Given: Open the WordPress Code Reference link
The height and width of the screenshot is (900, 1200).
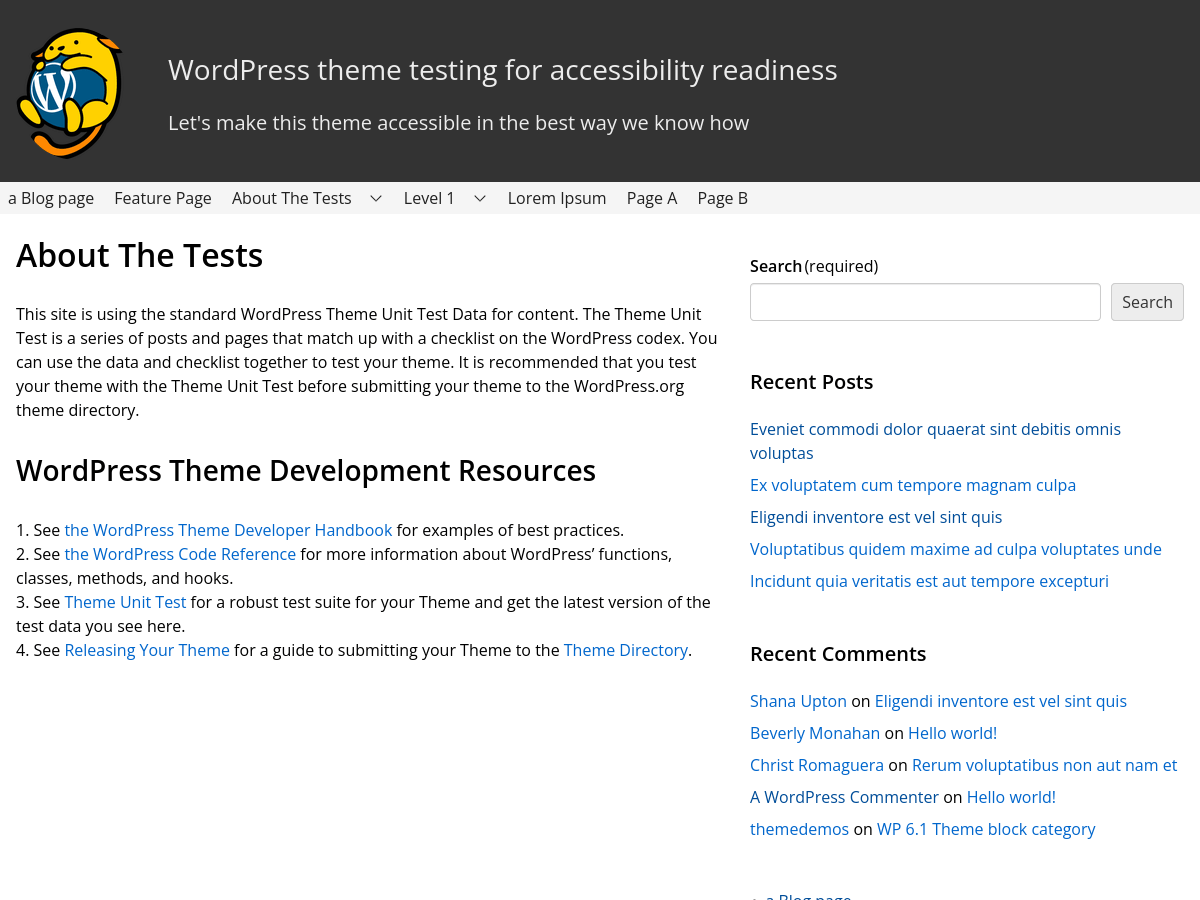Looking at the screenshot, I should pyautogui.click(x=180, y=554).
